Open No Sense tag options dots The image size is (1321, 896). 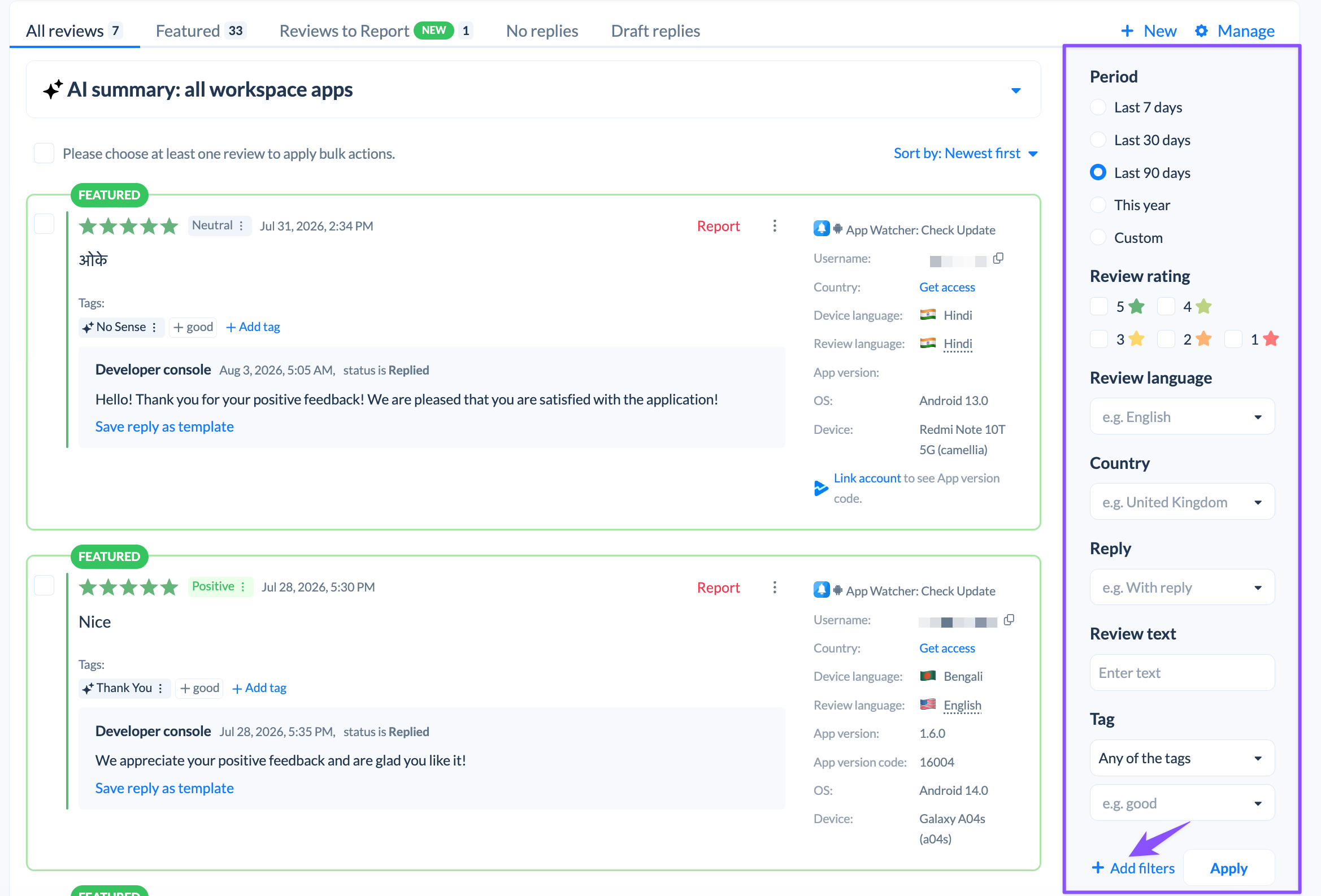click(x=154, y=327)
